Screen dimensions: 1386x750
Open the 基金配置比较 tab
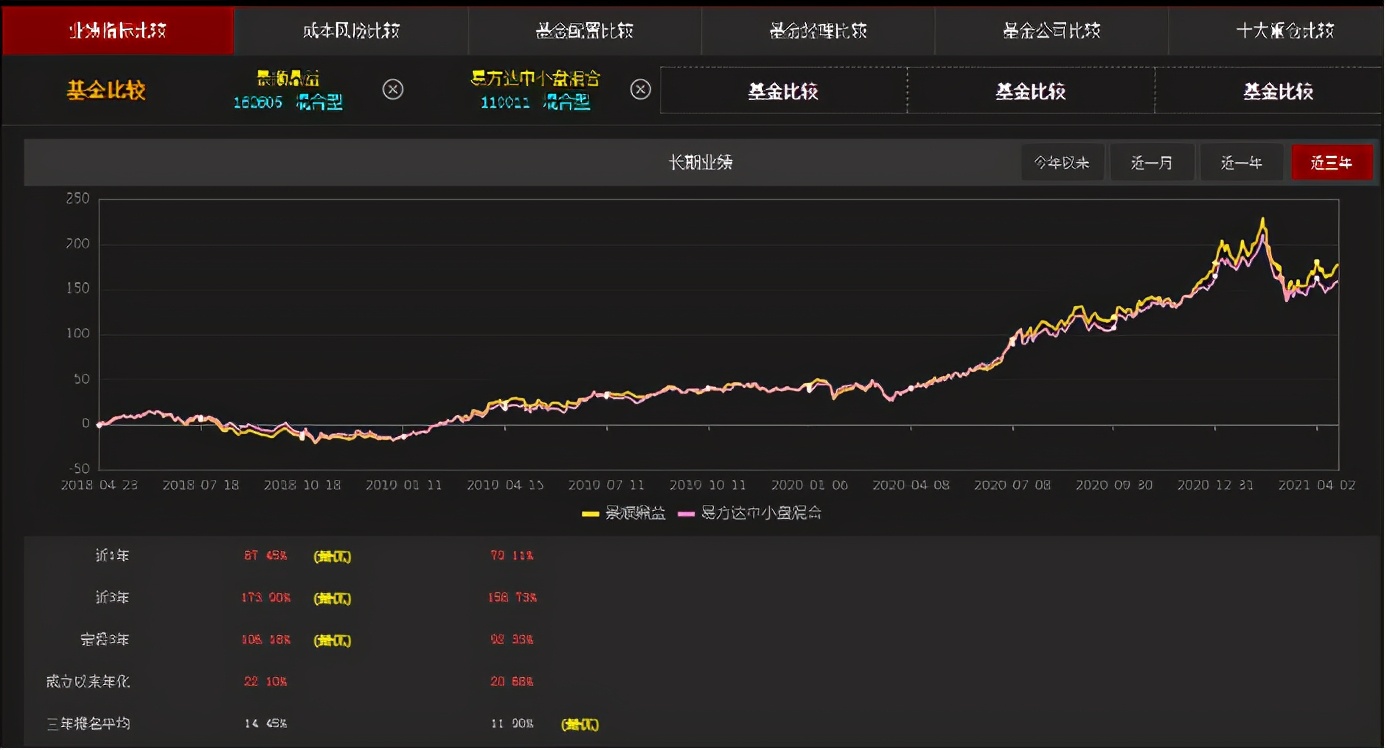tap(584, 30)
